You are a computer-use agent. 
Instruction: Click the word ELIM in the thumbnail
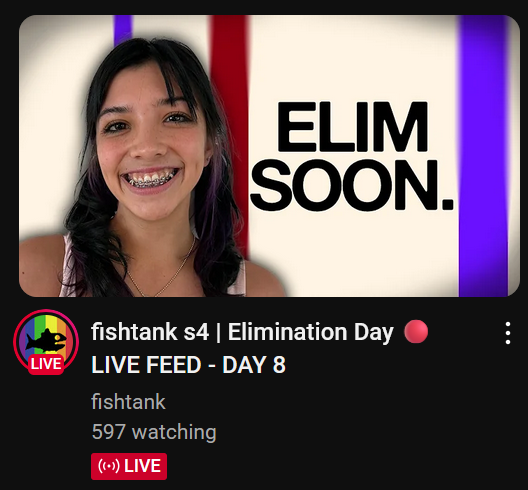coord(353,127)
